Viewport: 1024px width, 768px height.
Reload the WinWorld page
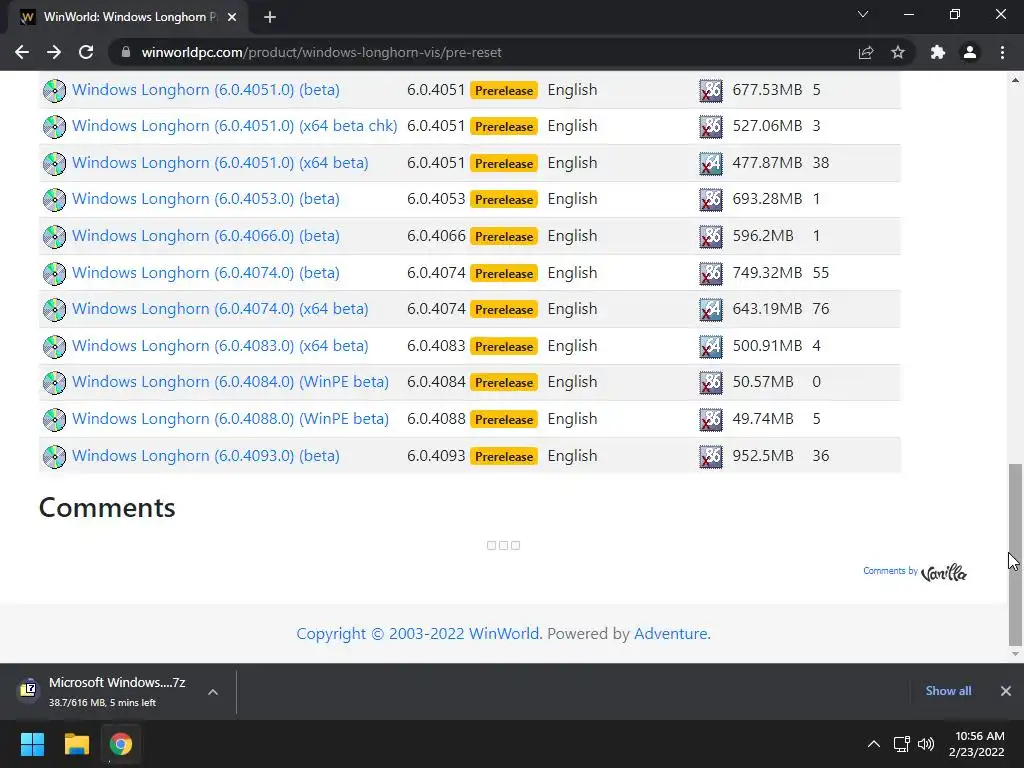(x=86, y=52)
